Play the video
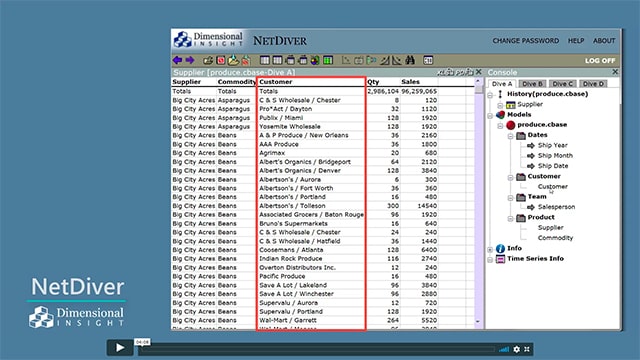The image size is (640, 360). coord(120,347)
